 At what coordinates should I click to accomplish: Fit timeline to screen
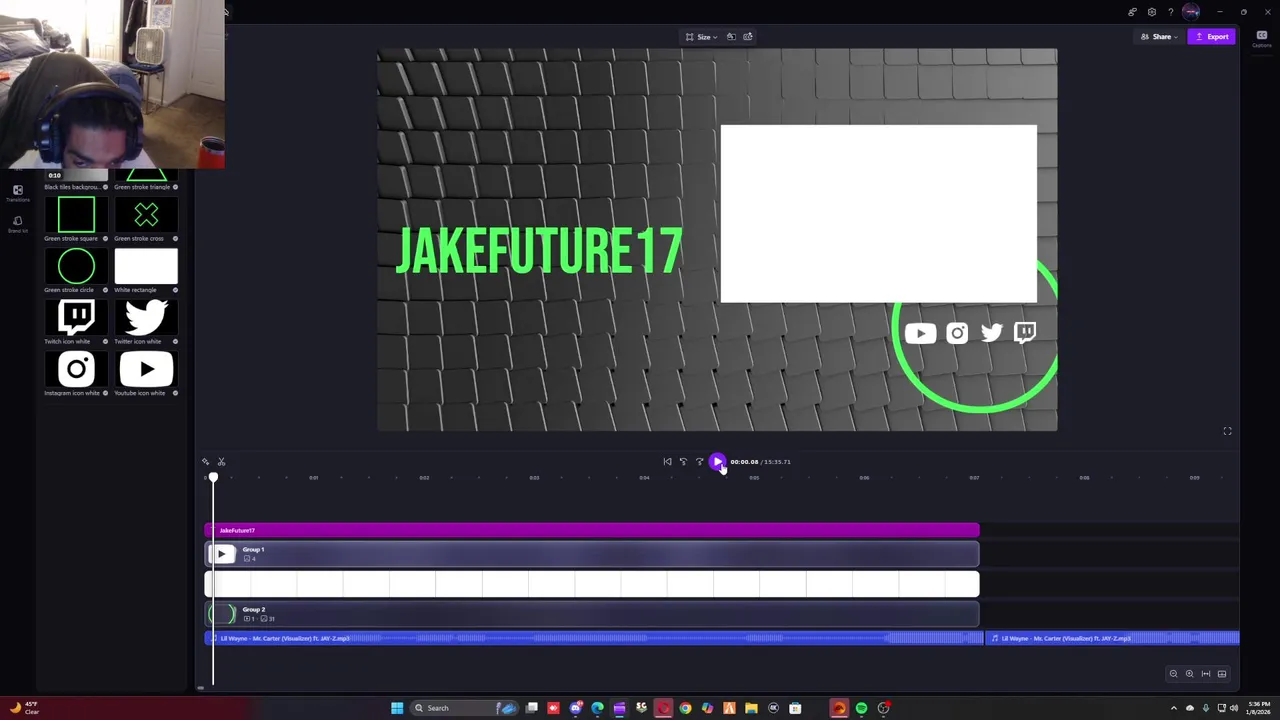pyautogui.click(x=1206, y=674)
